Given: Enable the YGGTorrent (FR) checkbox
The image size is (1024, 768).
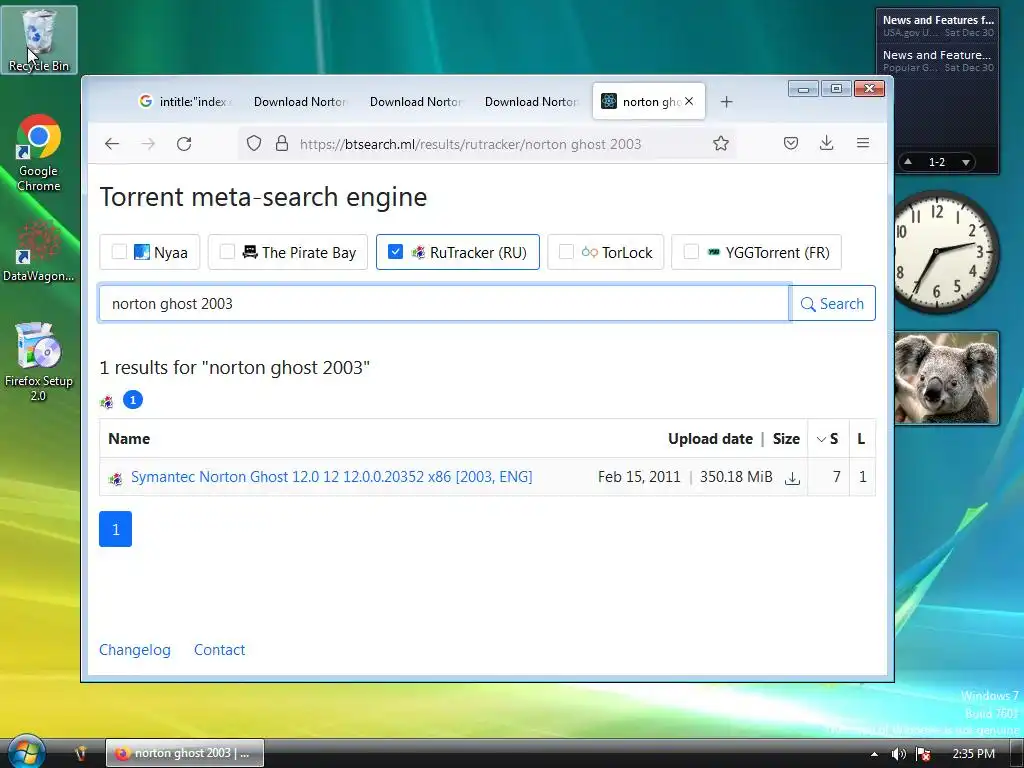Looking at the screenshot, I should (690, 252).
